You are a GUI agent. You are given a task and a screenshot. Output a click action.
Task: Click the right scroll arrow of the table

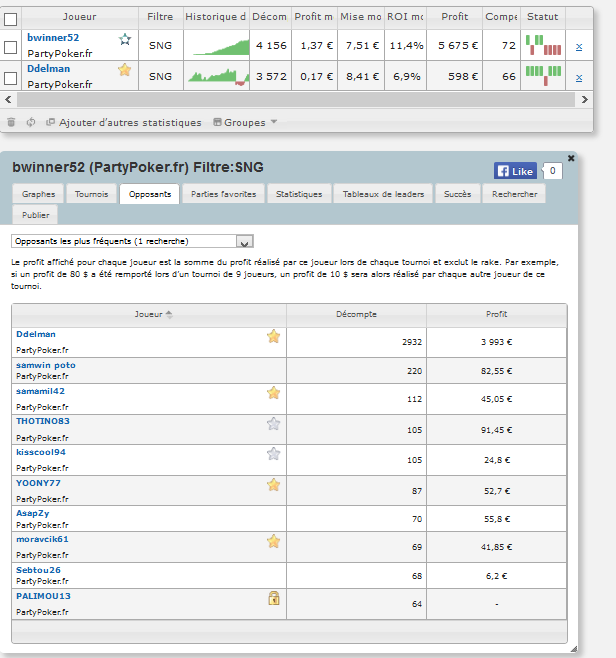585,99
